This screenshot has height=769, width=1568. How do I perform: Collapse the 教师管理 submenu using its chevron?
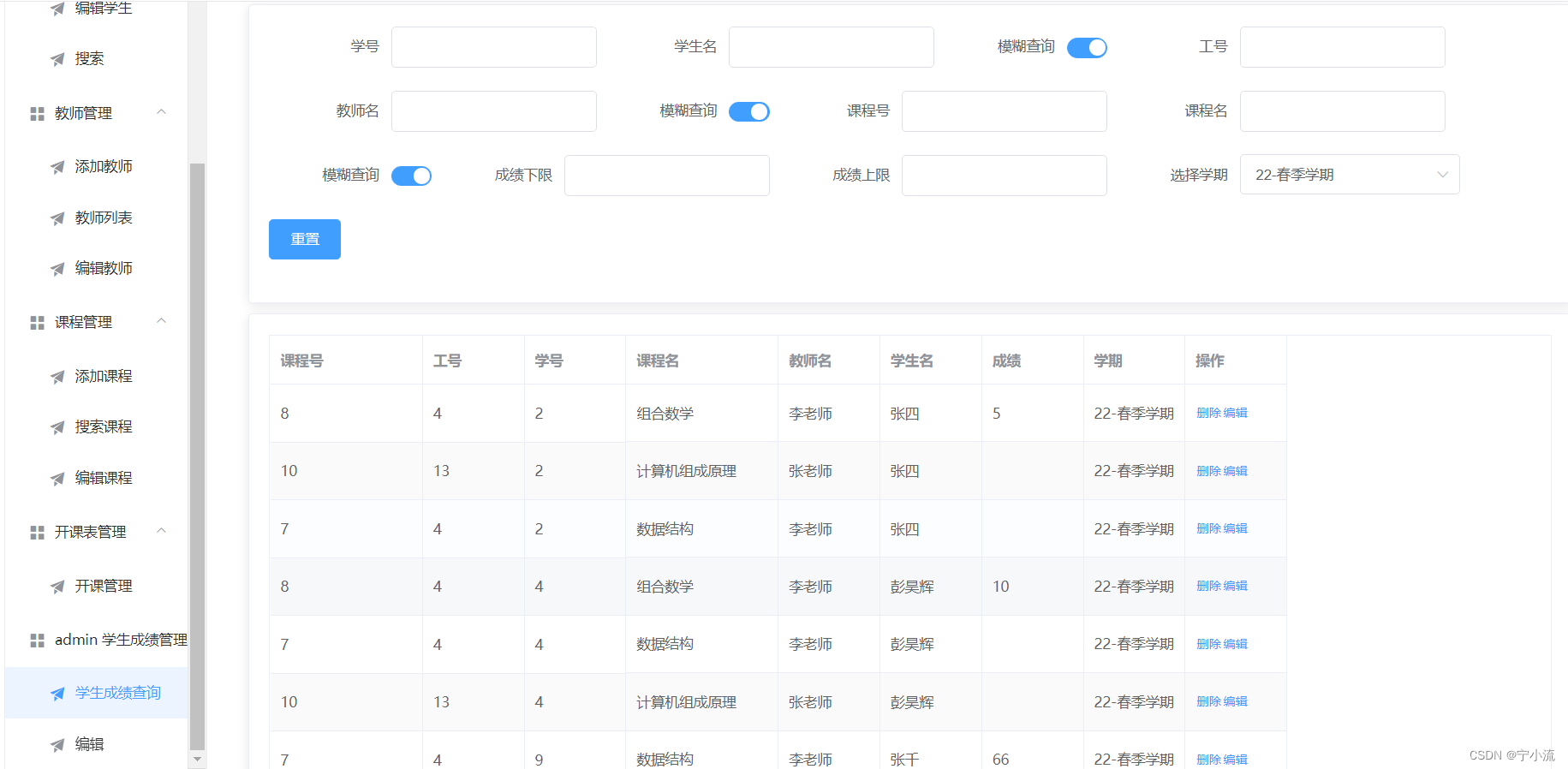[161, 112]
